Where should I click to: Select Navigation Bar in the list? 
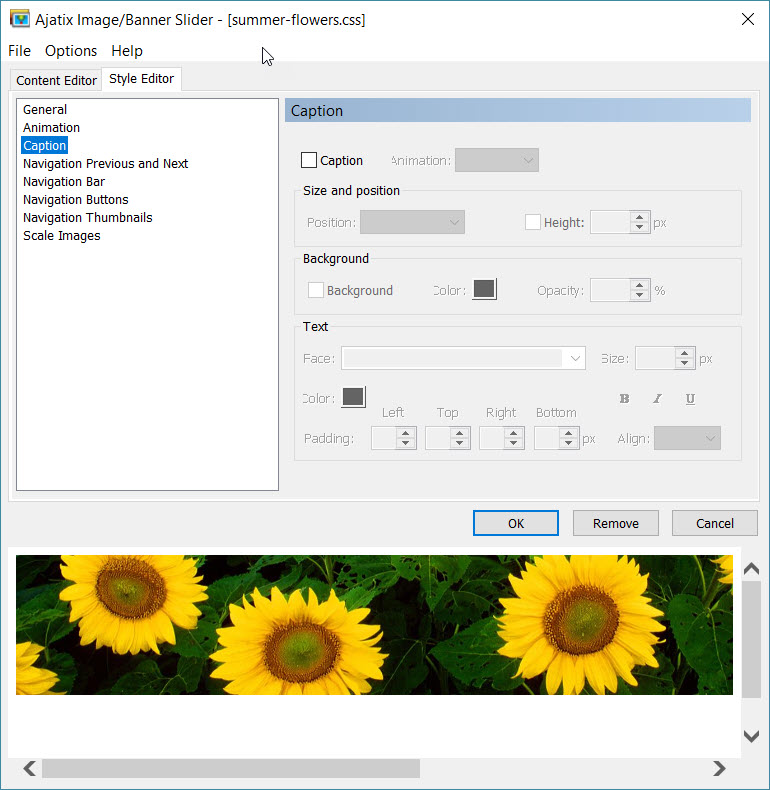click(x=64, y=181)
